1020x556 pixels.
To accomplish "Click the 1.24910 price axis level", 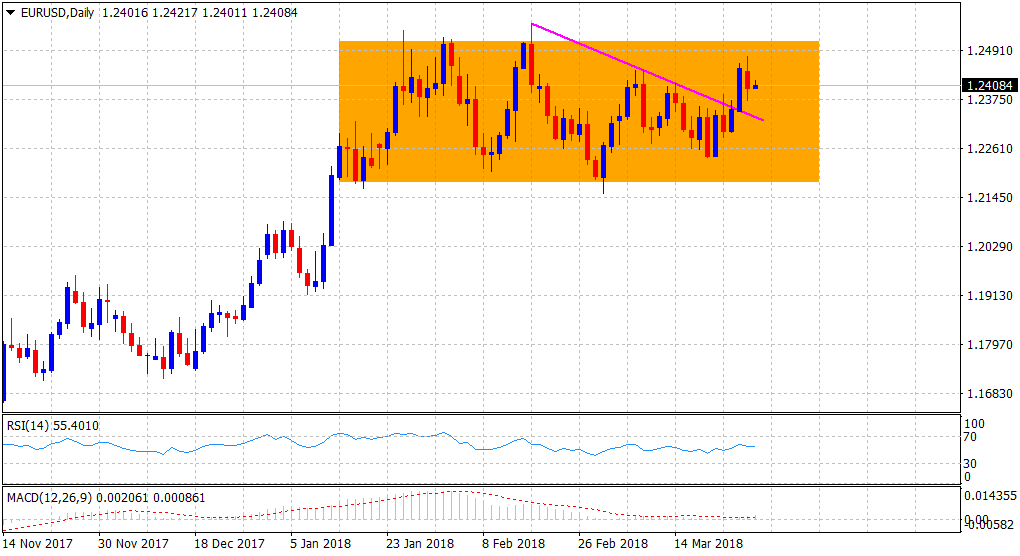I will click(x=989, y=51).
